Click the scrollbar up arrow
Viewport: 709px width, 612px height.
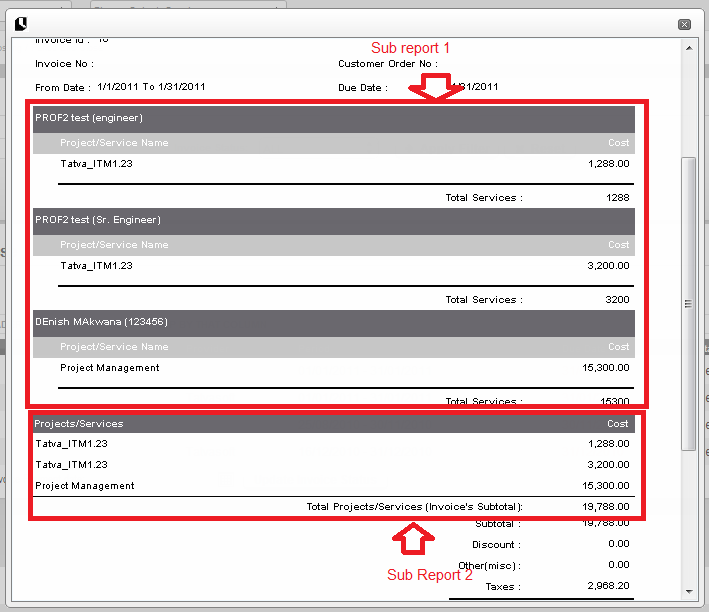(x=689, y=48)
